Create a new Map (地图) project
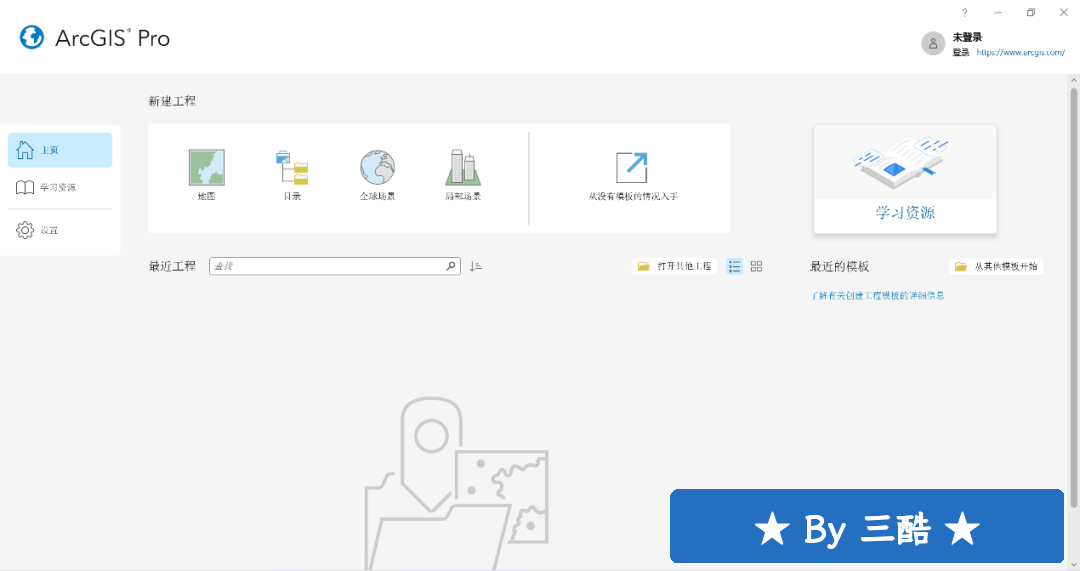This screenshot has width=1080, height=571. tap(207, 175)
